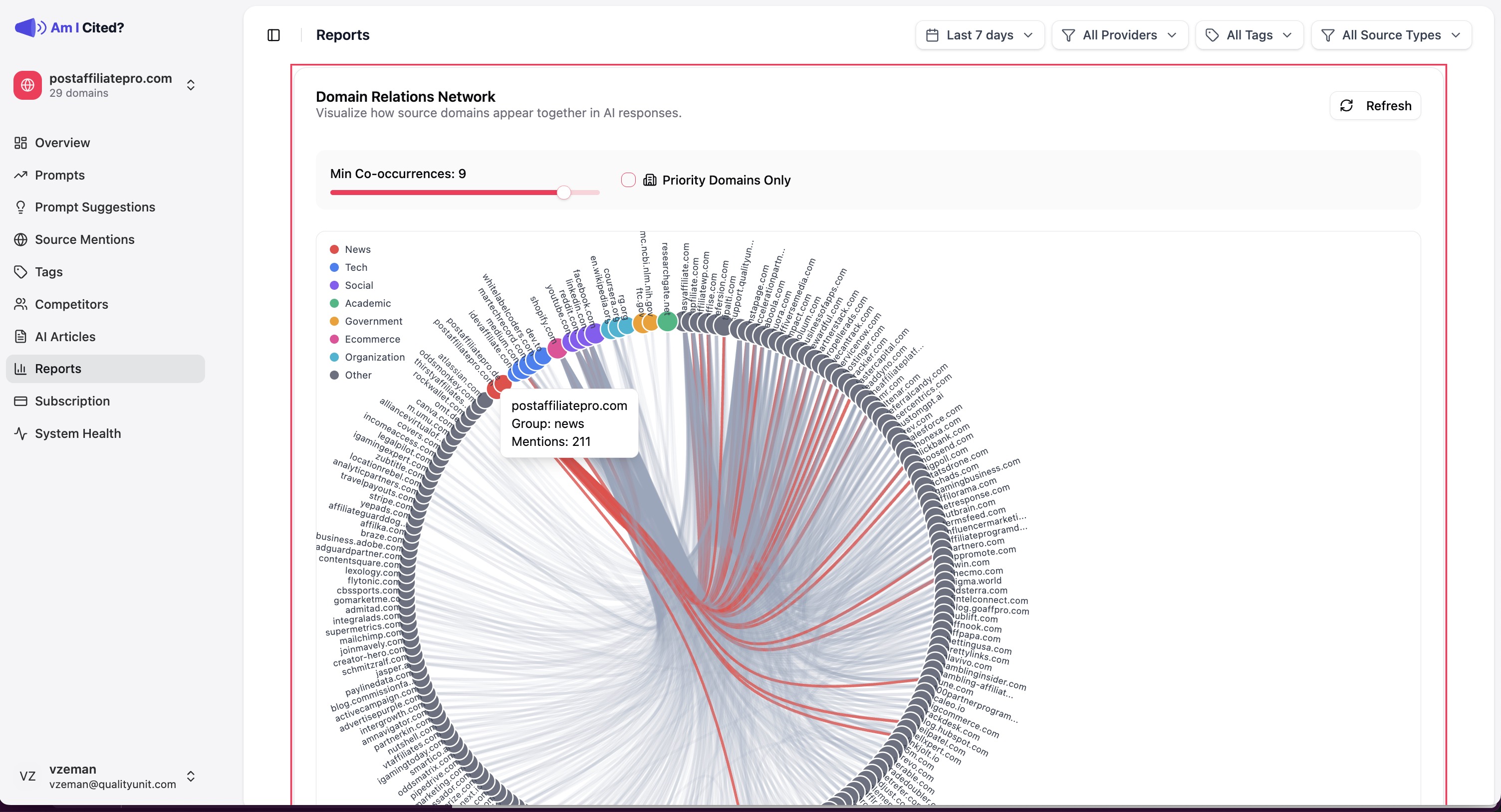Collapse the sidebar using the panel toggle icon
This screenshot has height=812, width=1501.
tap(273, 35)
